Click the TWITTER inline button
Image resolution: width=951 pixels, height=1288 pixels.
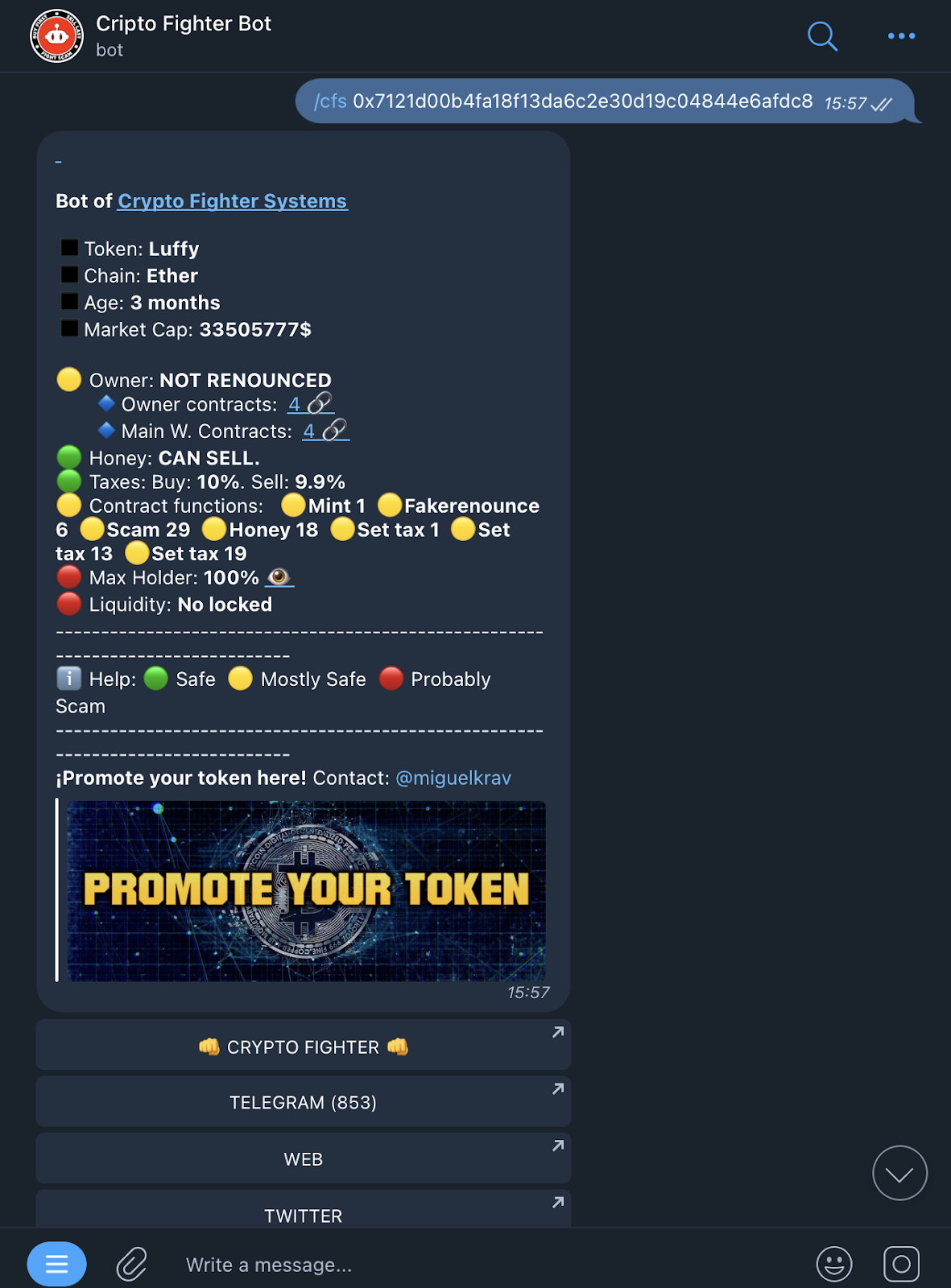tap(304, 1209)
